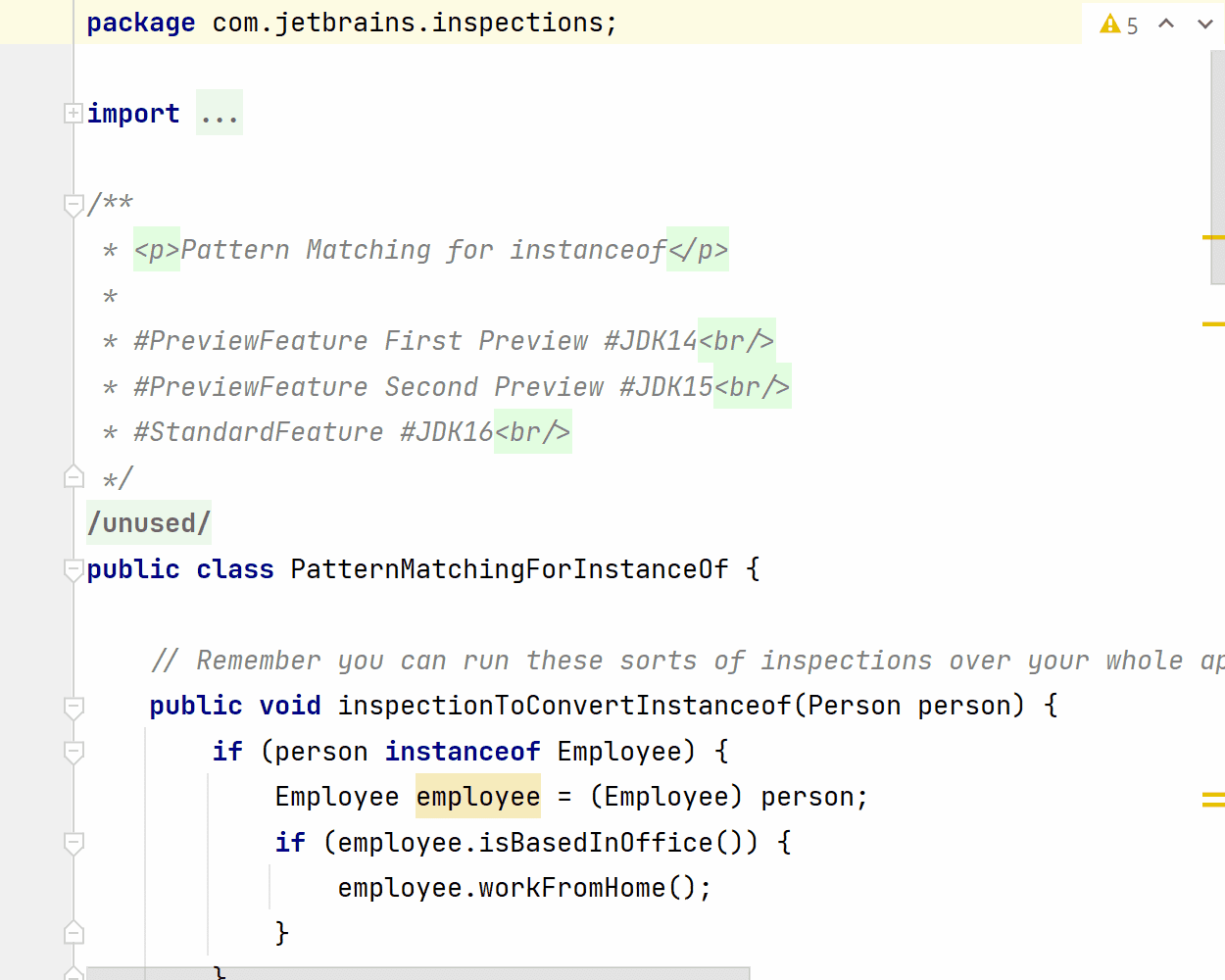
Task: Collapse Javadoc at the closing marker
Action: point(73,477)
